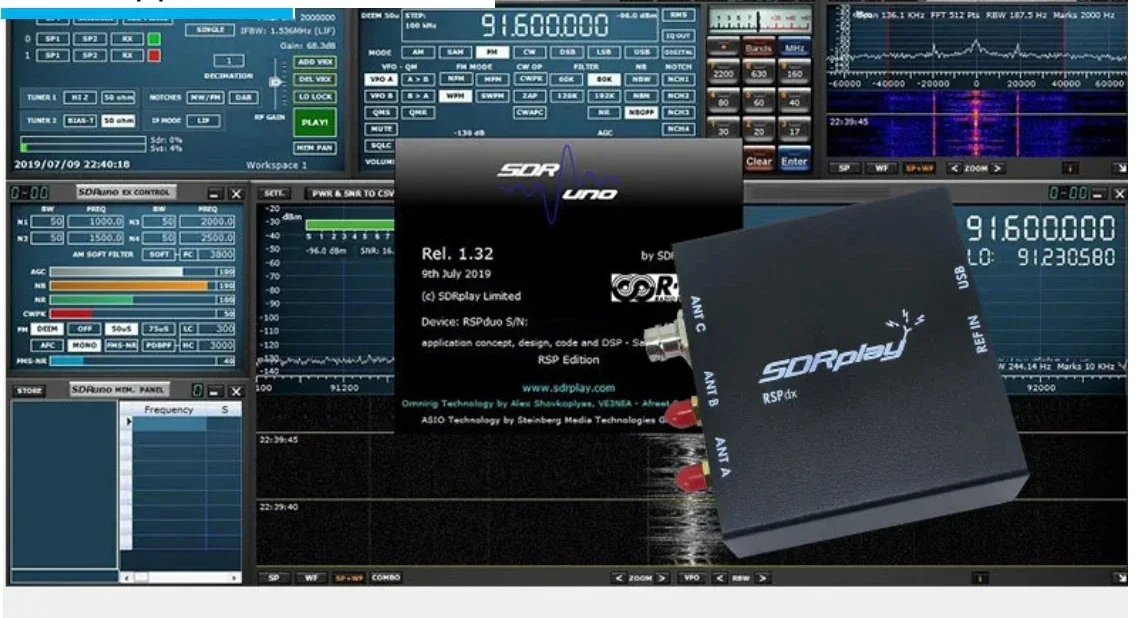Click the info icon in auxiliary spectrum bar
1136x618 pixels.
(x=1069, y=168)
